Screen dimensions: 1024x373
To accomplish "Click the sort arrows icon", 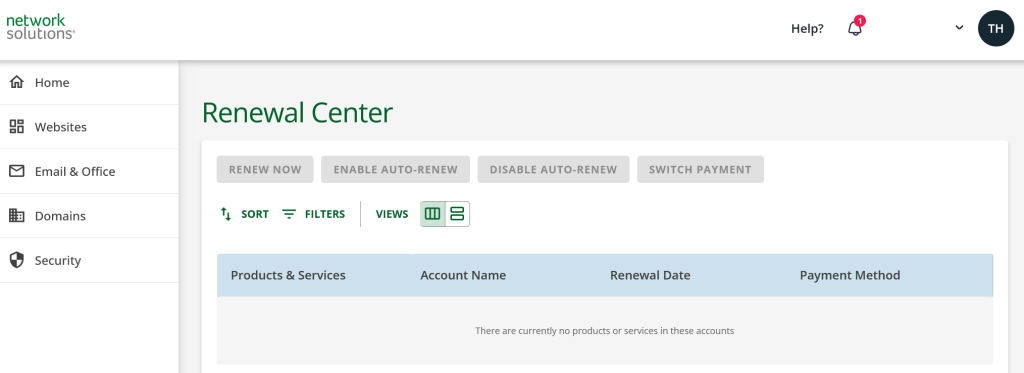I will pyautogui.click(x=226, y=214).
